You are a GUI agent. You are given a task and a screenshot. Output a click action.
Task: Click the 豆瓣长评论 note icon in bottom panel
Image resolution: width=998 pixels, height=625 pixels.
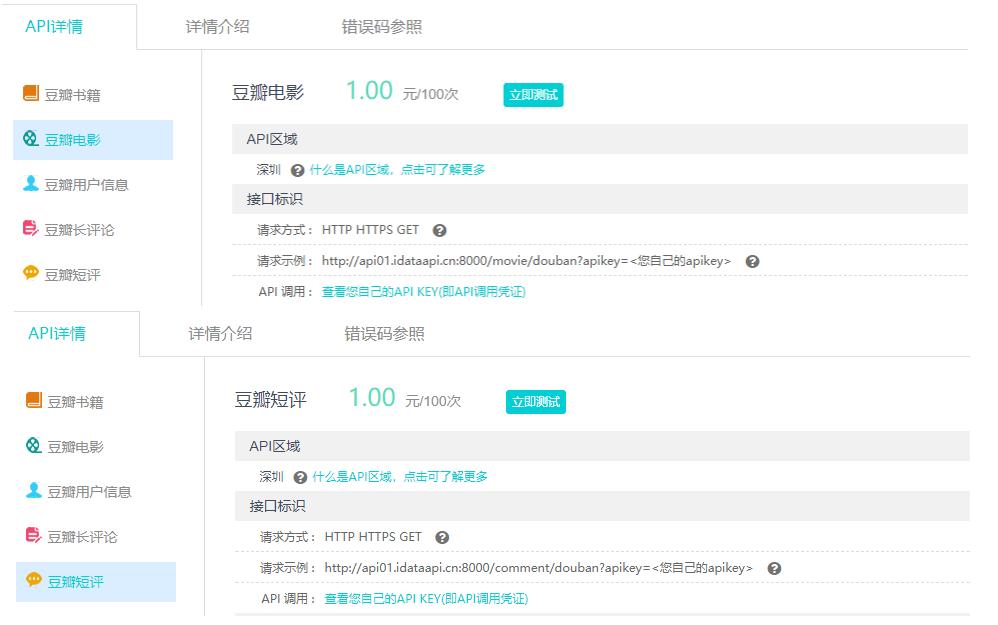click(34, 535)
